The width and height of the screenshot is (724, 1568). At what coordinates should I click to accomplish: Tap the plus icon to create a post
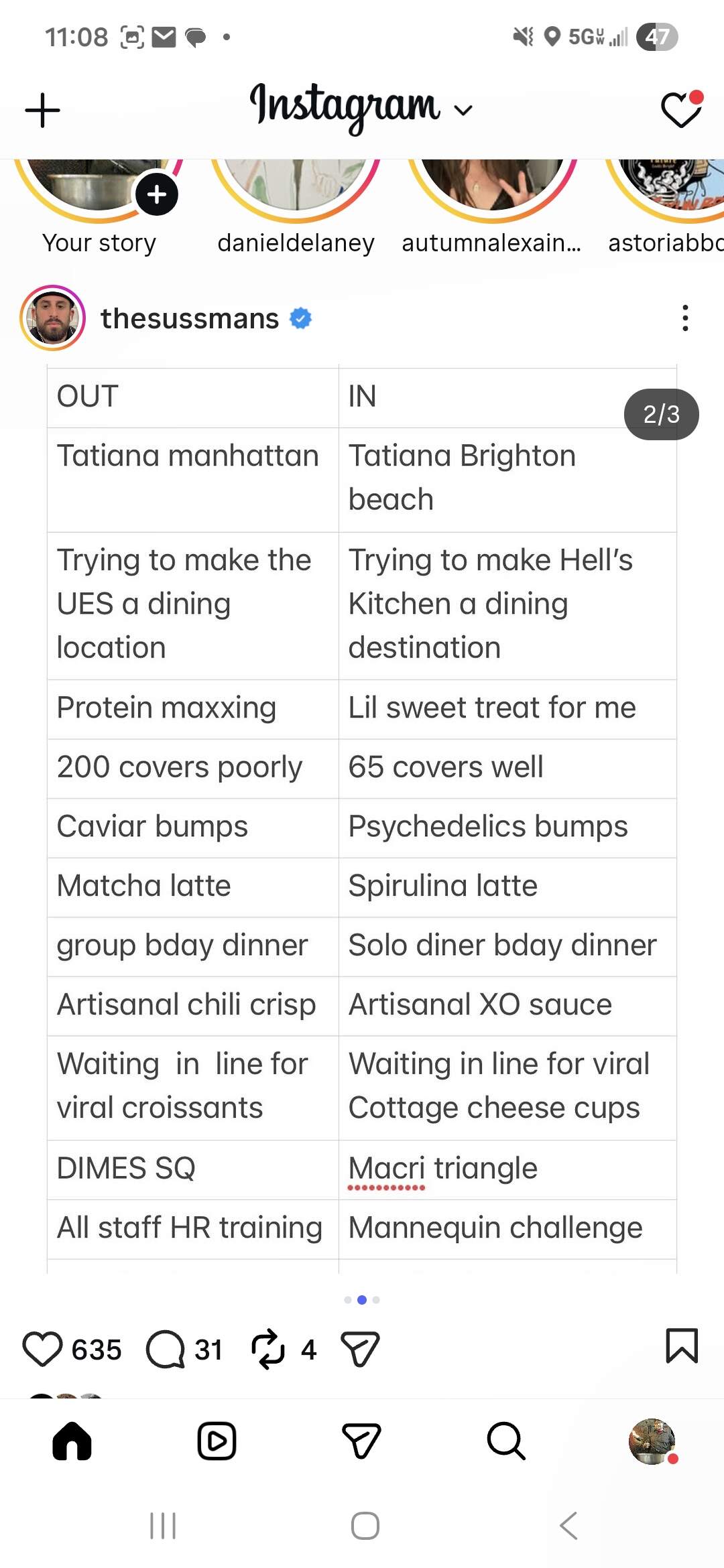tap(42, 111)
